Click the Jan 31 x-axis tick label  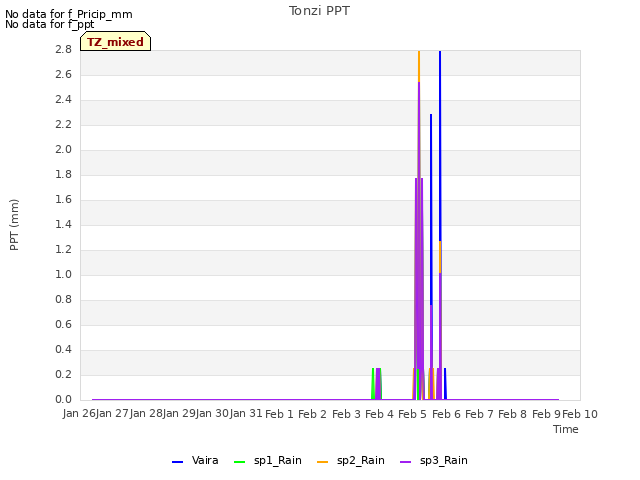[x=246, y=413]
